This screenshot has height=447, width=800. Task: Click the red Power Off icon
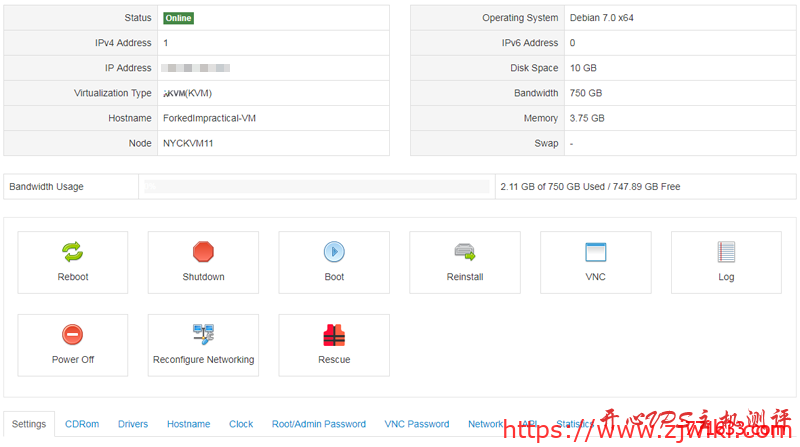pyautogui.click(x=73, y=335)
